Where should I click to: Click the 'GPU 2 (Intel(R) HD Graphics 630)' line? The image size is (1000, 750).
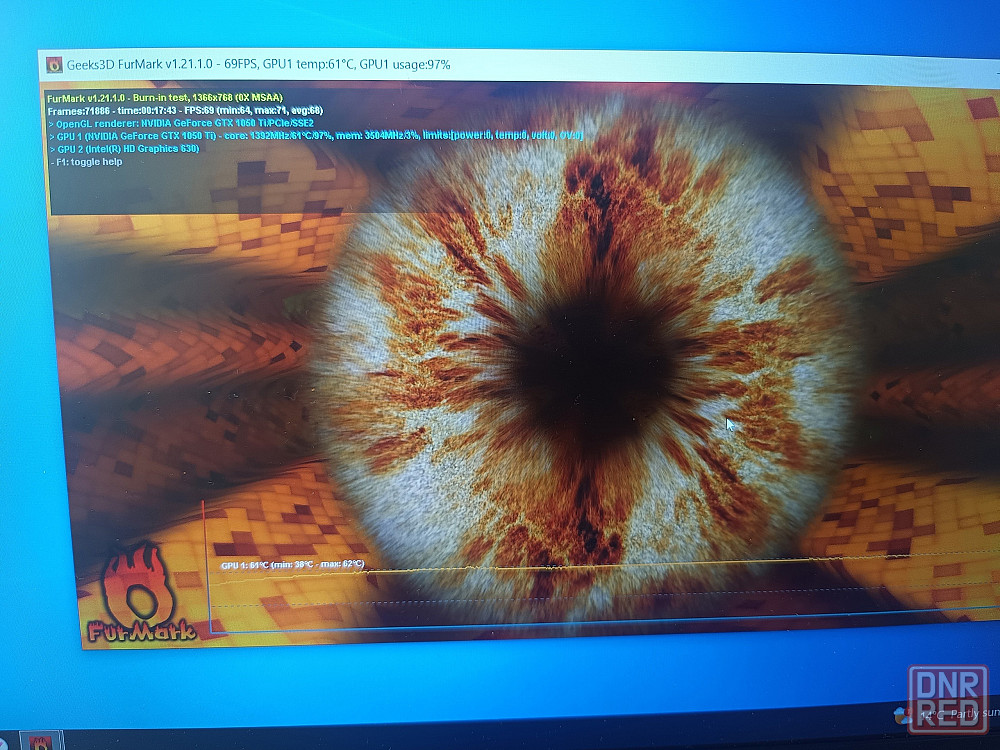124,149
